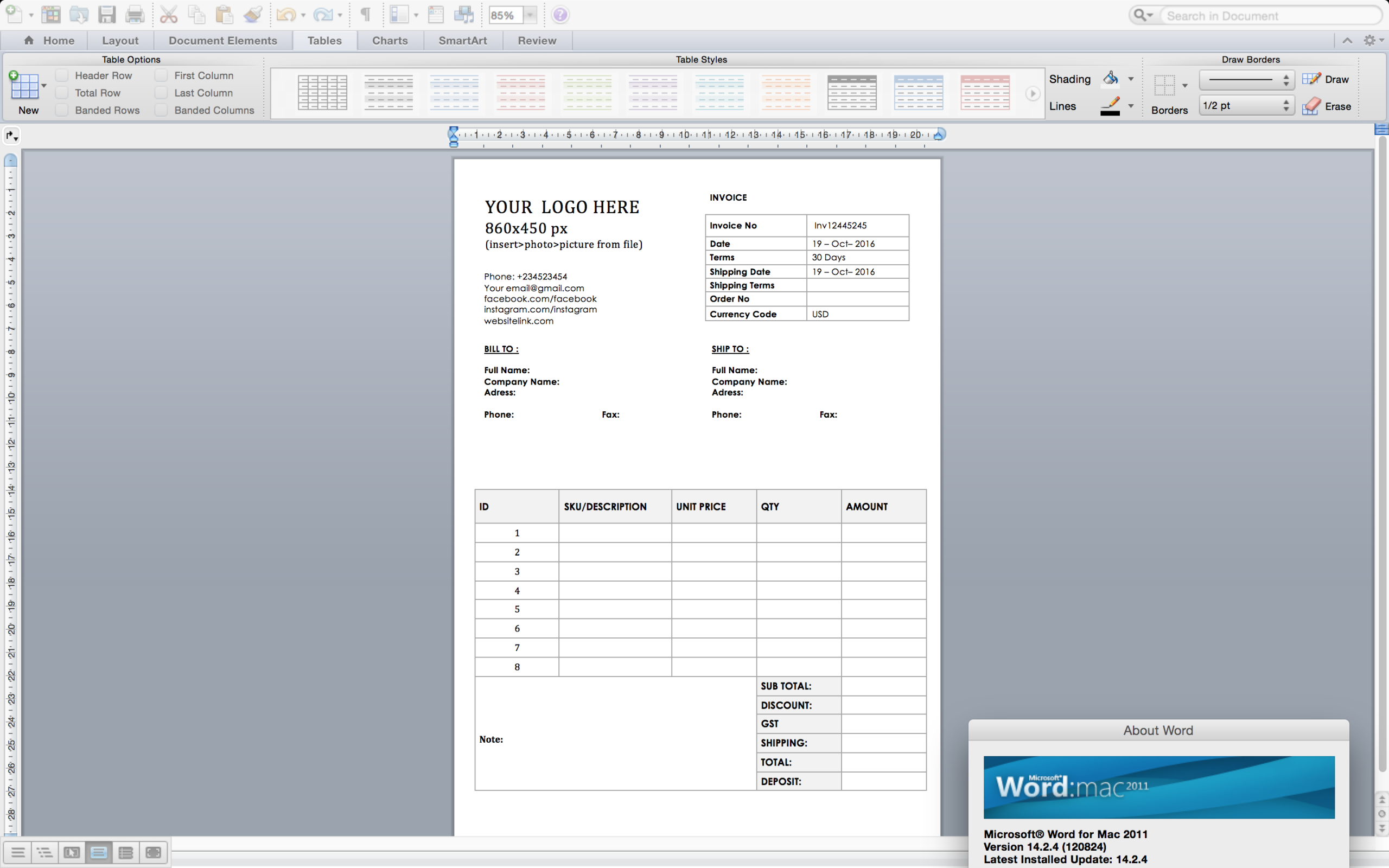Print the document using printer icon
Image resolution: width=1389 pixels, height=868 pixels.
click(x=135, y=14)
